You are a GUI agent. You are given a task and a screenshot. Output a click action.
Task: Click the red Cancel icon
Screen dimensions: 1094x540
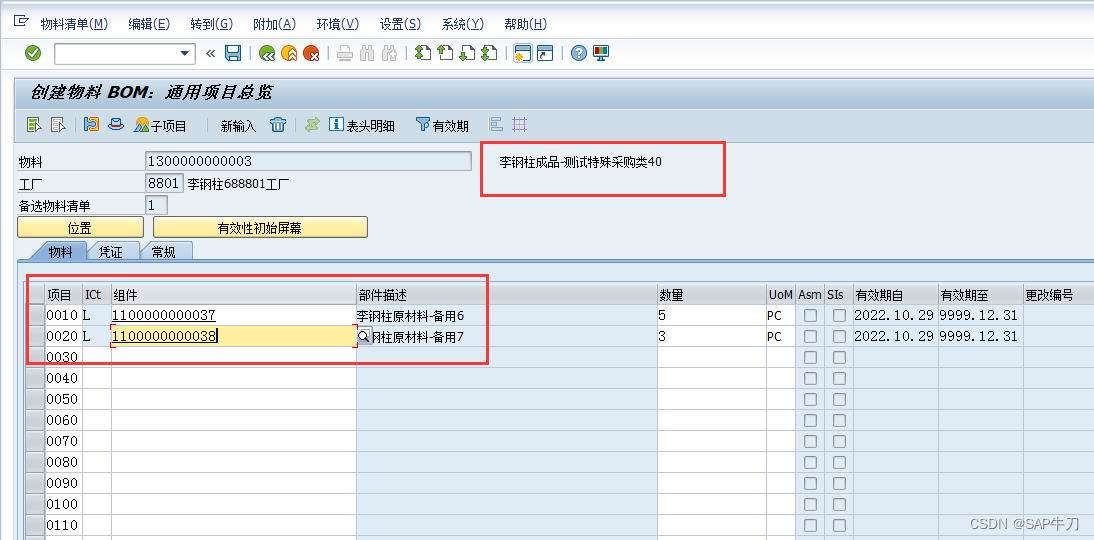point(311,53)
